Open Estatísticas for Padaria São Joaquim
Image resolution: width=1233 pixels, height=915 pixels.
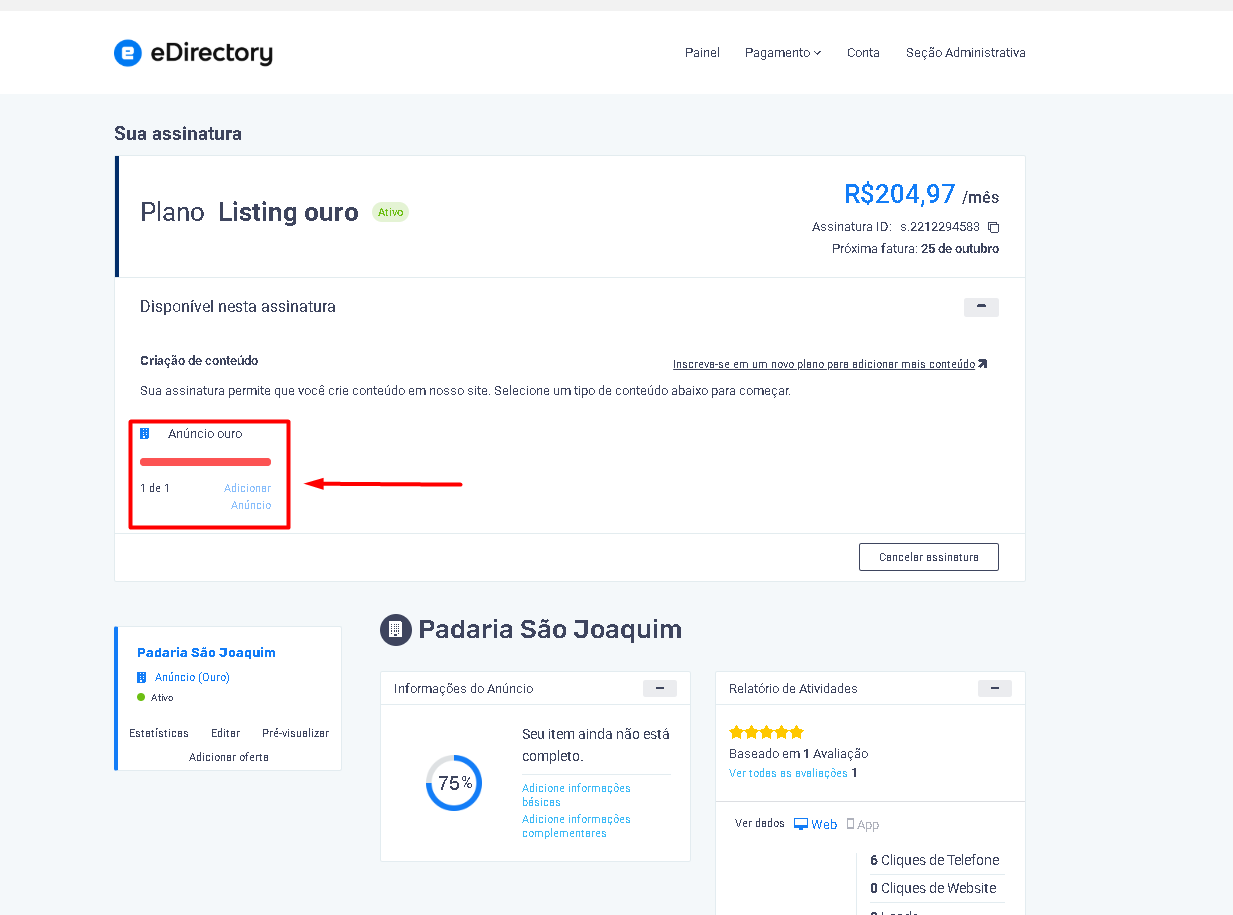(x=159, y=733)
